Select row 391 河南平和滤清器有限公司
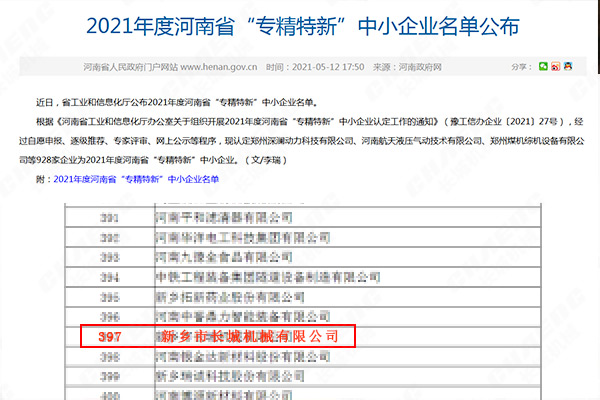The height and width of the screenshot is (400, 600). (x=225, y=217)
